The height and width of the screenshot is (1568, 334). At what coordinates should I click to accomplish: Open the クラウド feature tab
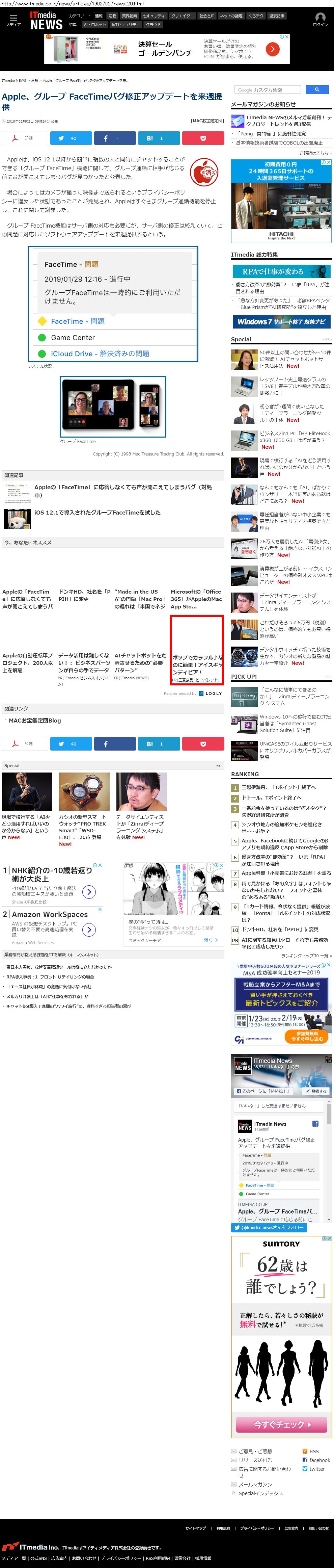[153, 24]
